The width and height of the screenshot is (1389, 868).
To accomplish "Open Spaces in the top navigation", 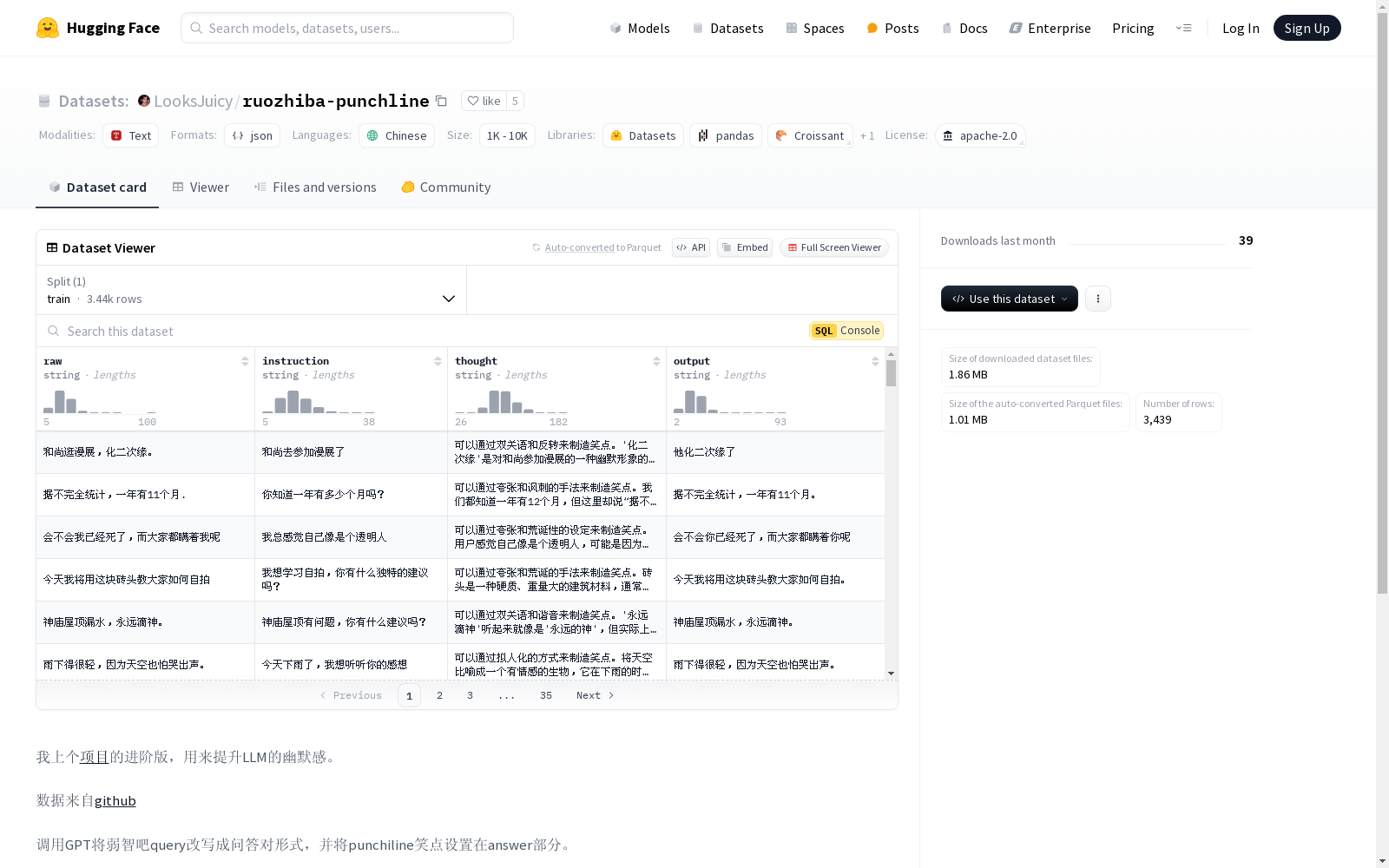I will (x=814, y=28).
